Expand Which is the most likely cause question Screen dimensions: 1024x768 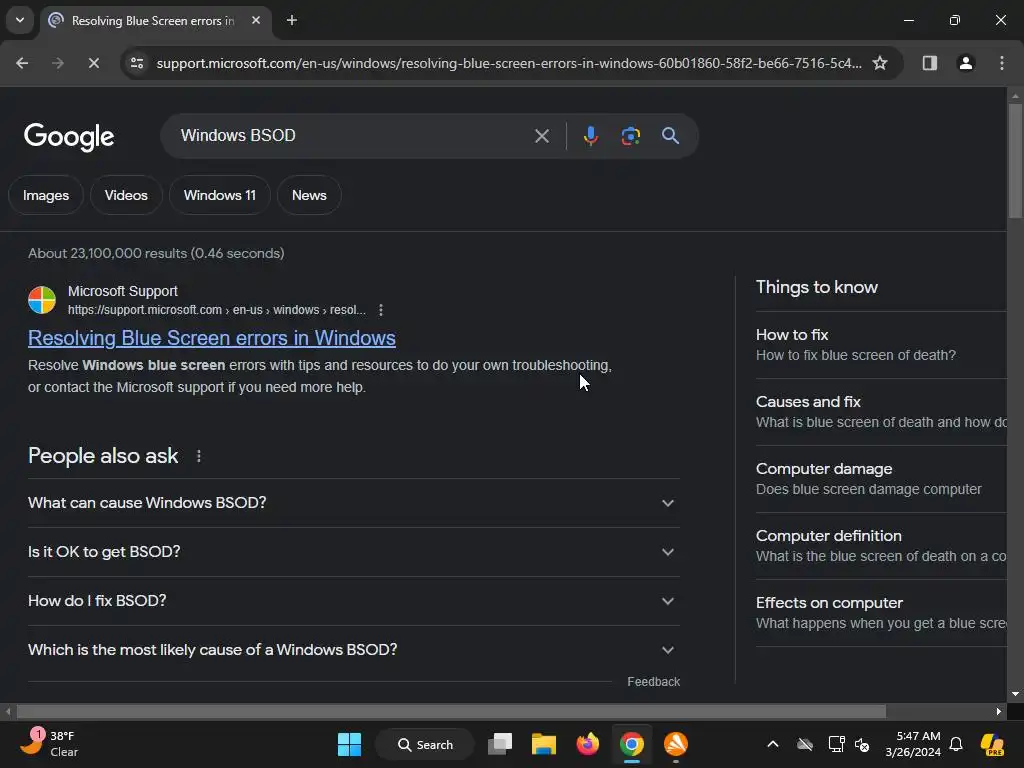354,650
